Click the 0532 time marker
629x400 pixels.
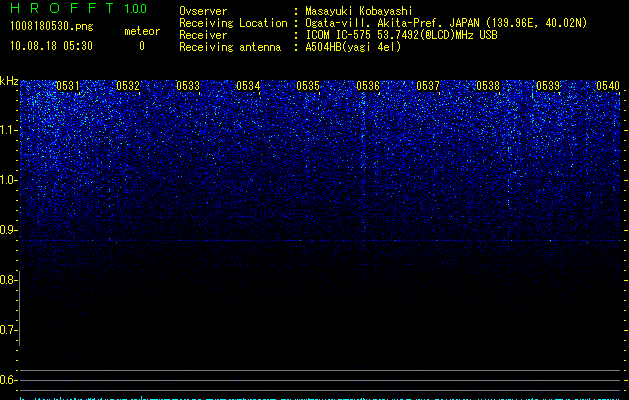pos(128,86)
